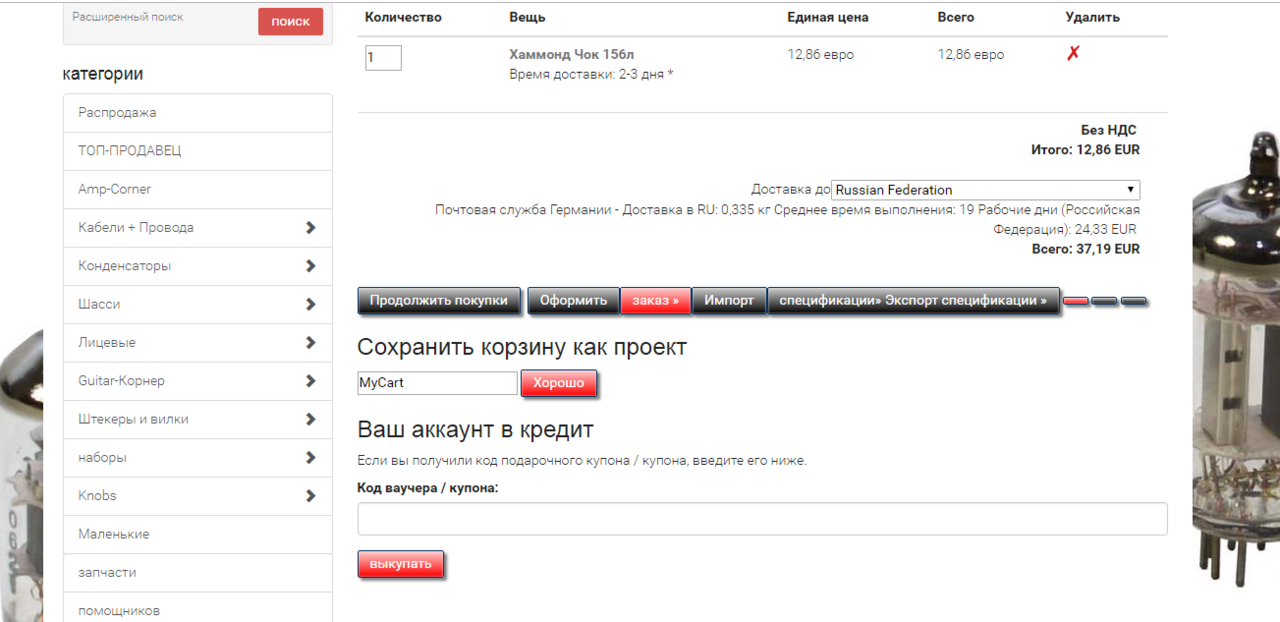Open the запчасти category
The height and width of the screenshot is (622, 1280).
(197, 572)
